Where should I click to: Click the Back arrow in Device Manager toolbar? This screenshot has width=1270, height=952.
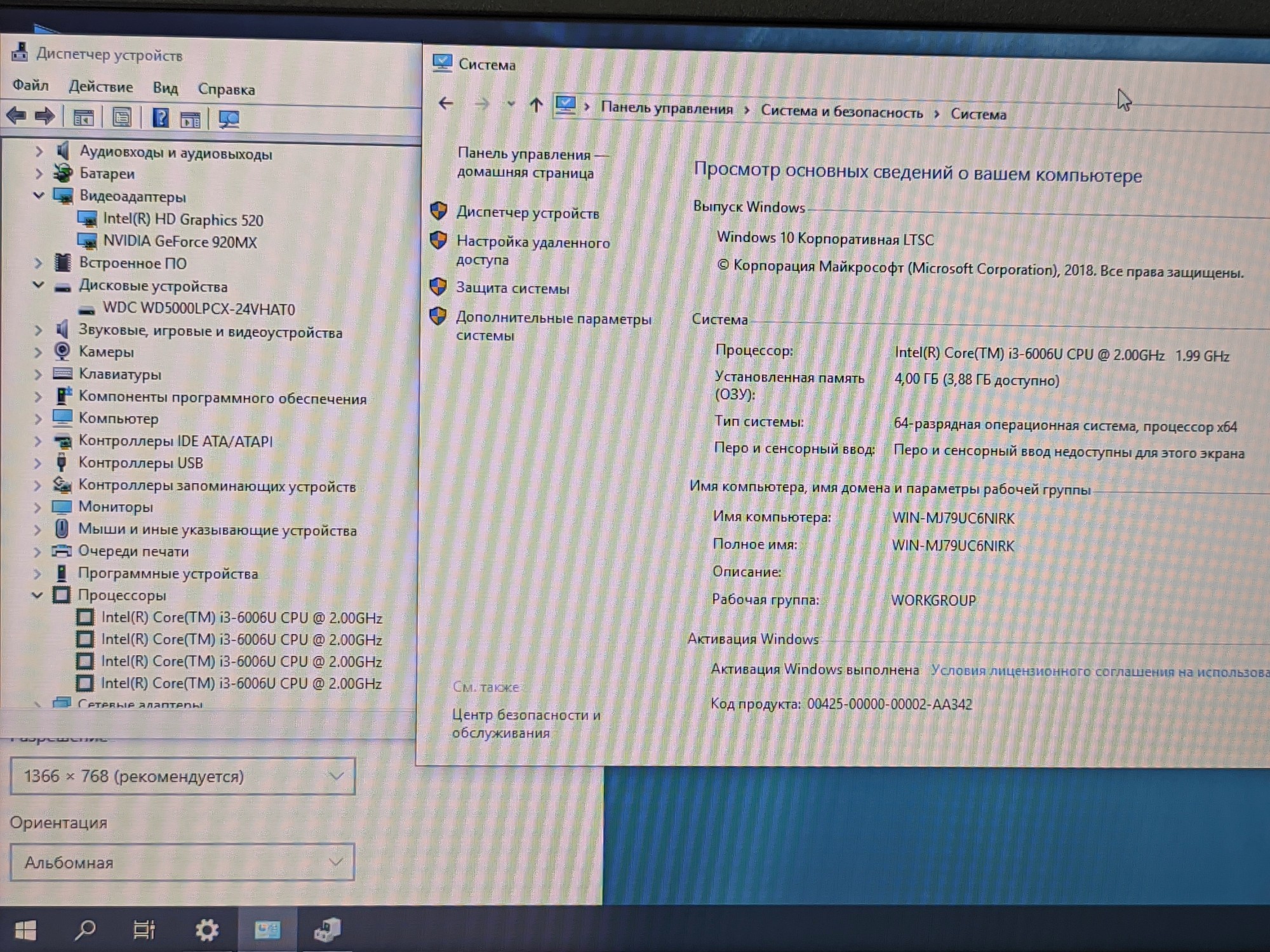pos(16,116)
